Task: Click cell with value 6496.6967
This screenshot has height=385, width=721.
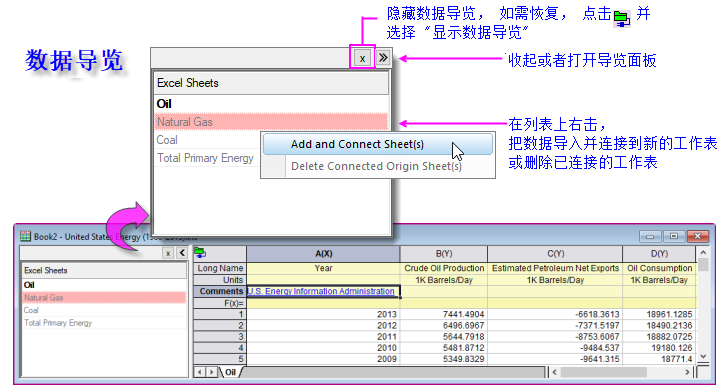Action: [444, 326]
